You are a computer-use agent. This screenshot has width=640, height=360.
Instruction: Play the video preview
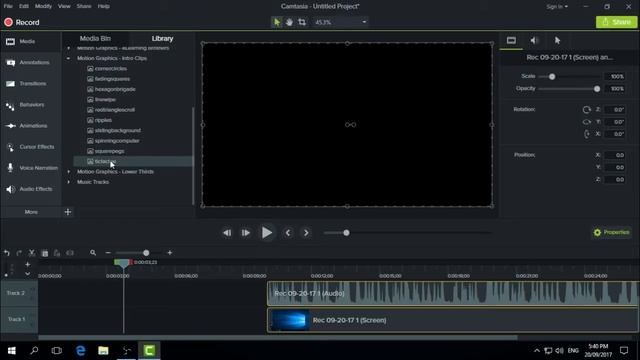pos(267,233)
